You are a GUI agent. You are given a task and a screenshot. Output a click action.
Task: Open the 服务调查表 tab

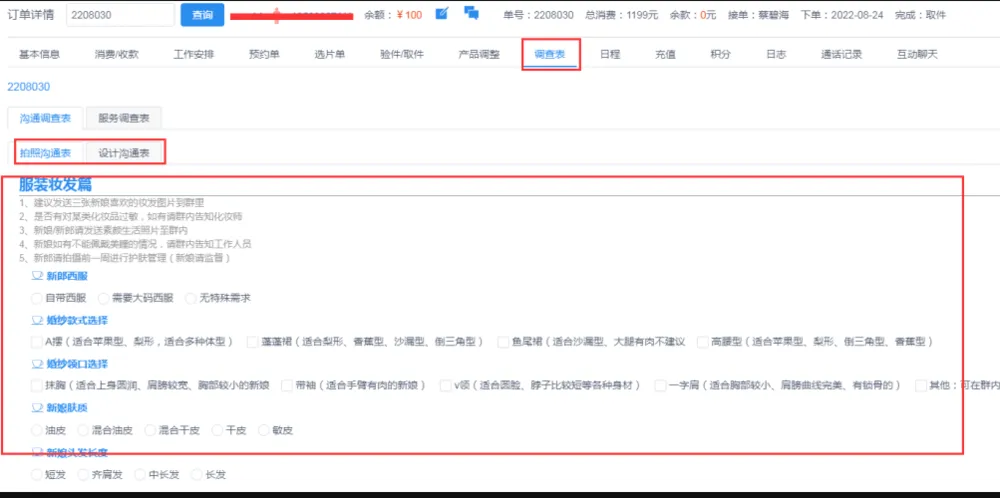click(x=124, y=118)
